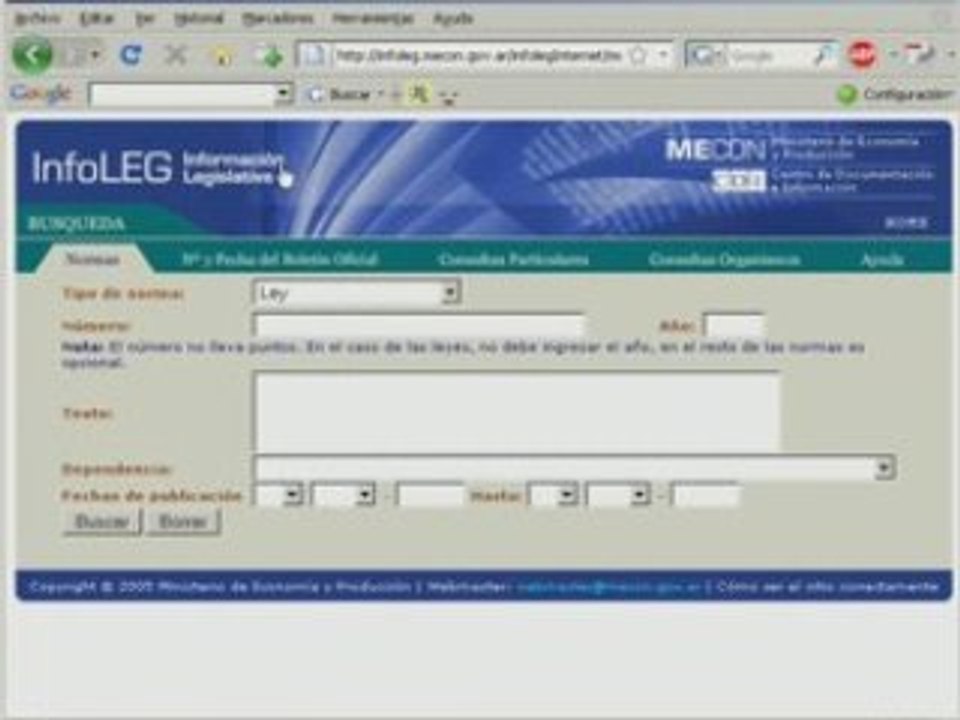Open the Ayuda menu in the menu bar

click(453, 18)
